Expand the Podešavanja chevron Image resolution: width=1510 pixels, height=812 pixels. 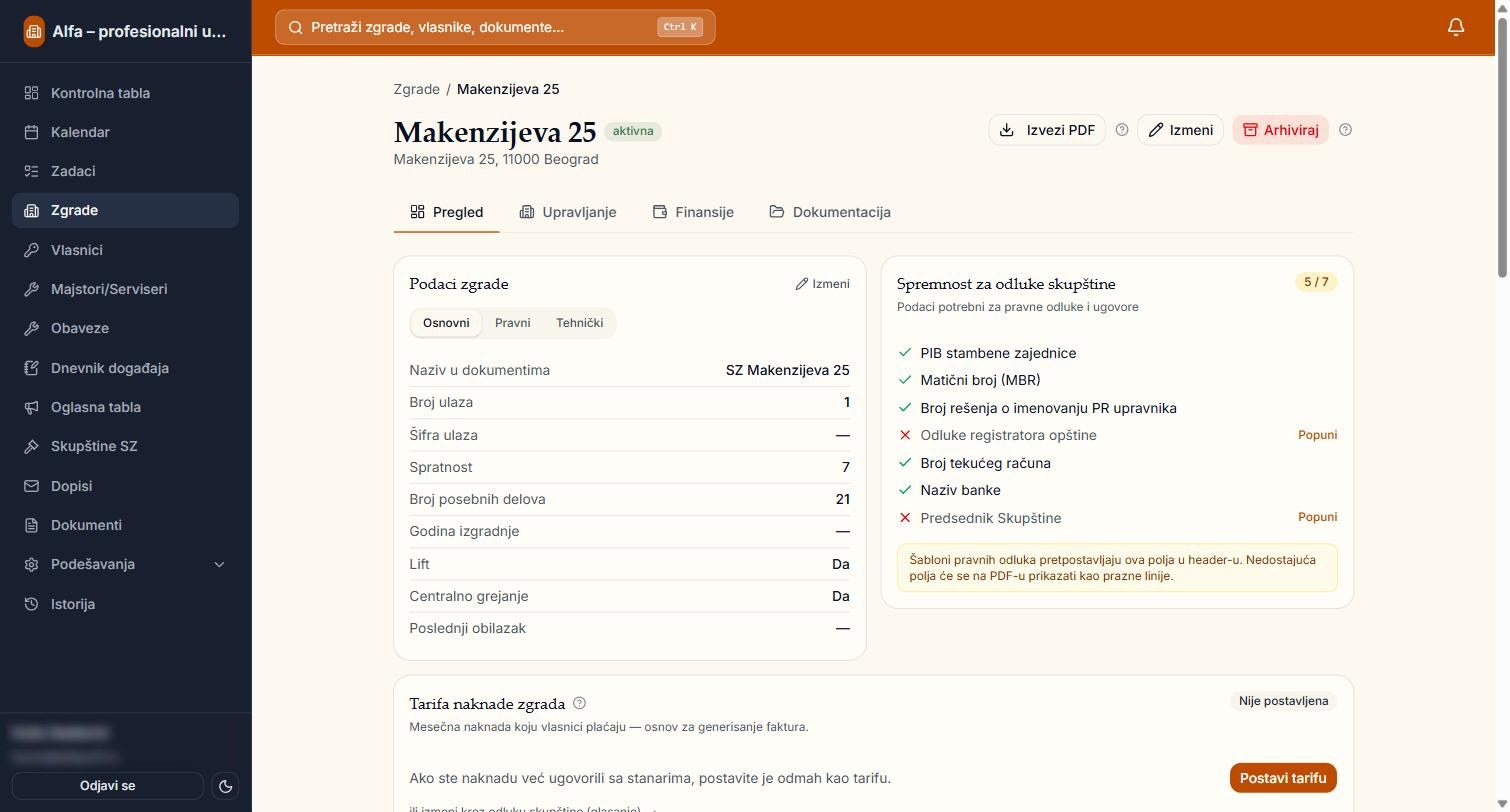tap(220, 565)
